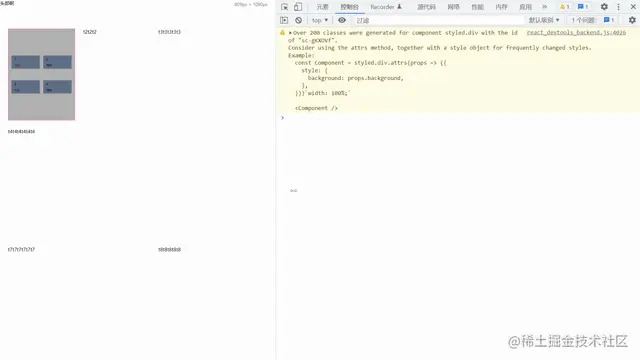Open the DevTools three-dot menu

pyautogui.click(x=618, y=7)
